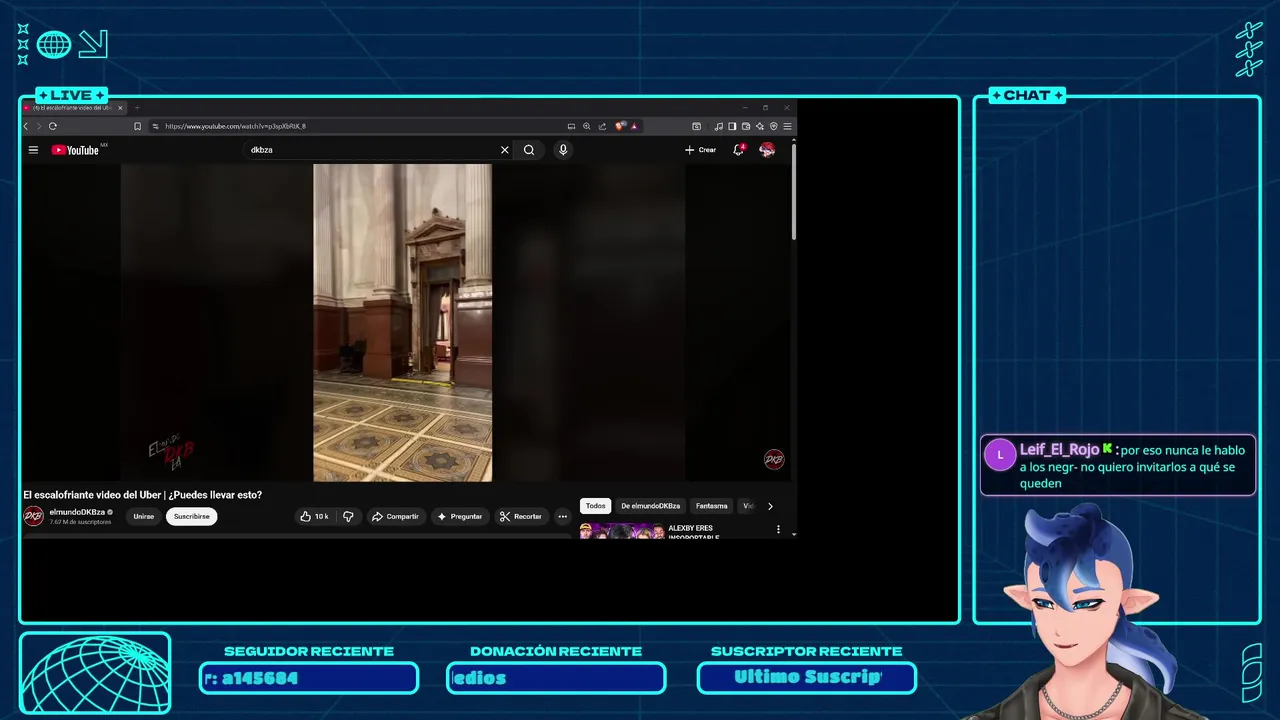Click Crear button on YouTube

pos(700,150)
